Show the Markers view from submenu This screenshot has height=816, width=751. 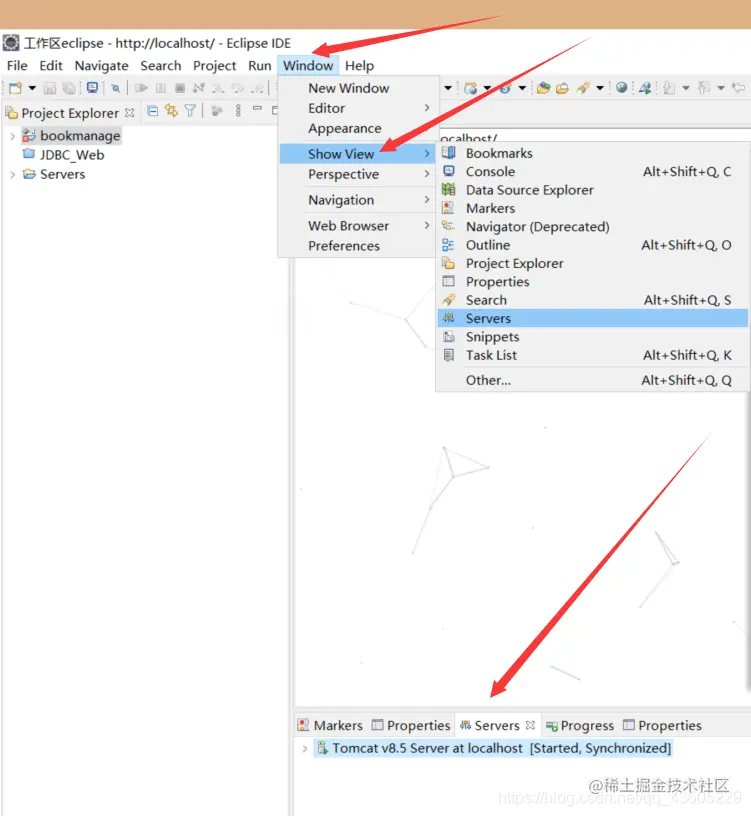(593, 208)
